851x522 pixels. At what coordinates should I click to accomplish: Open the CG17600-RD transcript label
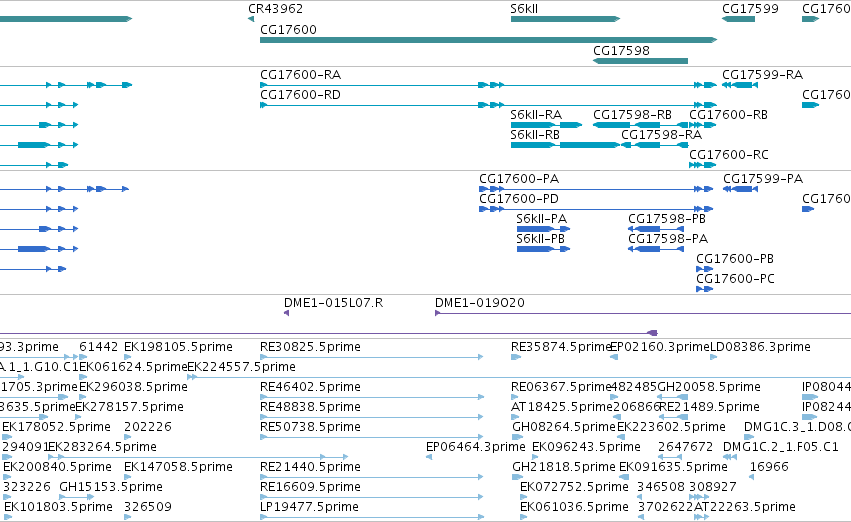click(300, 94)
